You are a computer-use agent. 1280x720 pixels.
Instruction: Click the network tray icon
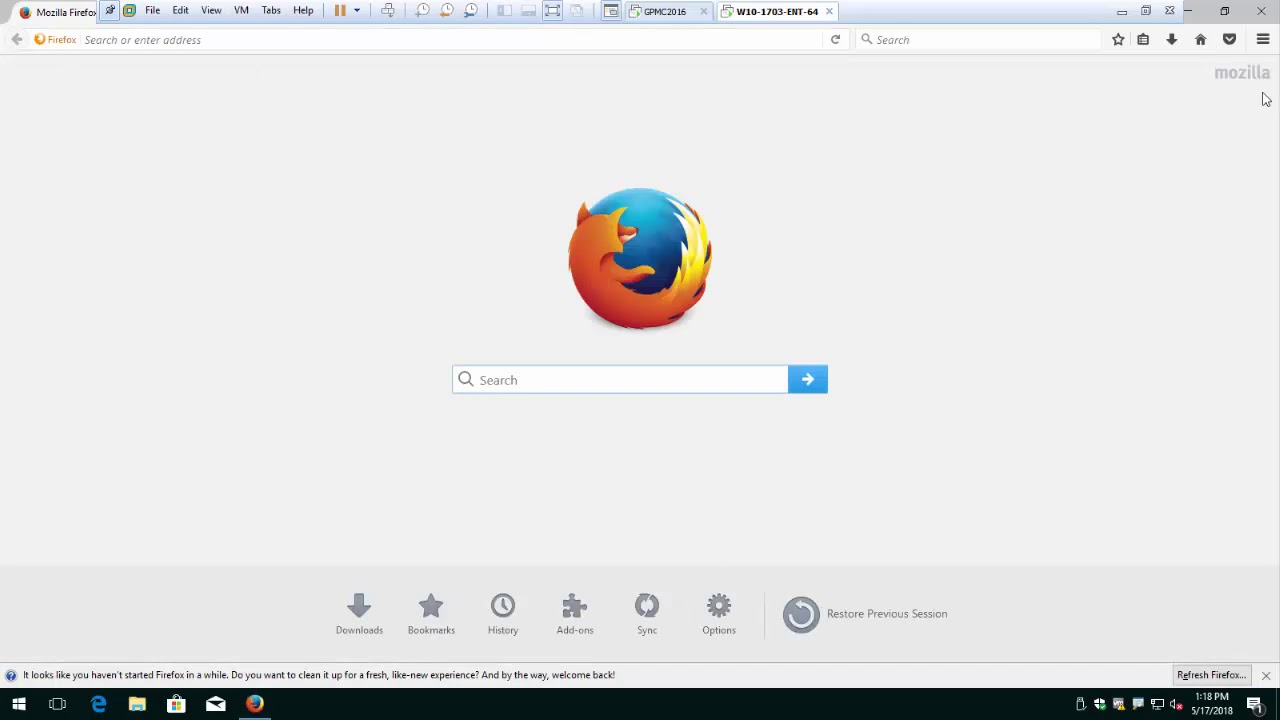pyautogui.click(x=1157, y=704)
